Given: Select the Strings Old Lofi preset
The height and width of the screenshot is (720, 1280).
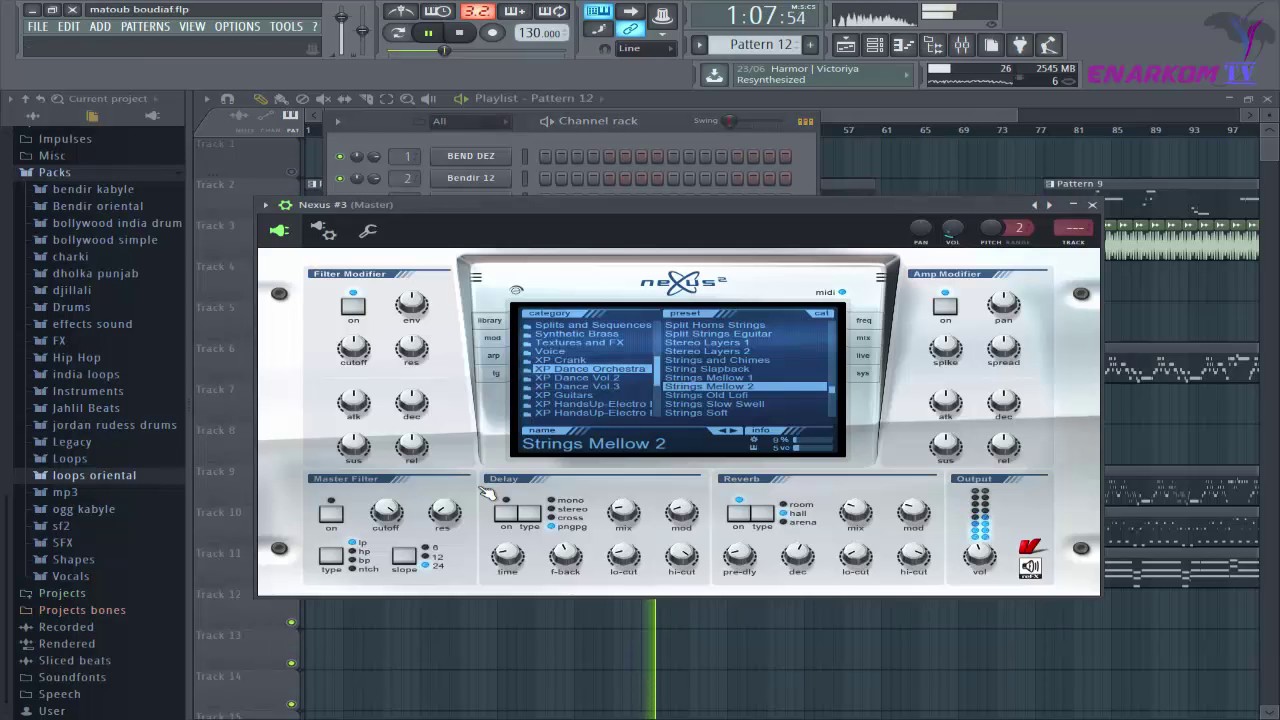Looking at the screenshot, I should tap(706, 395).
